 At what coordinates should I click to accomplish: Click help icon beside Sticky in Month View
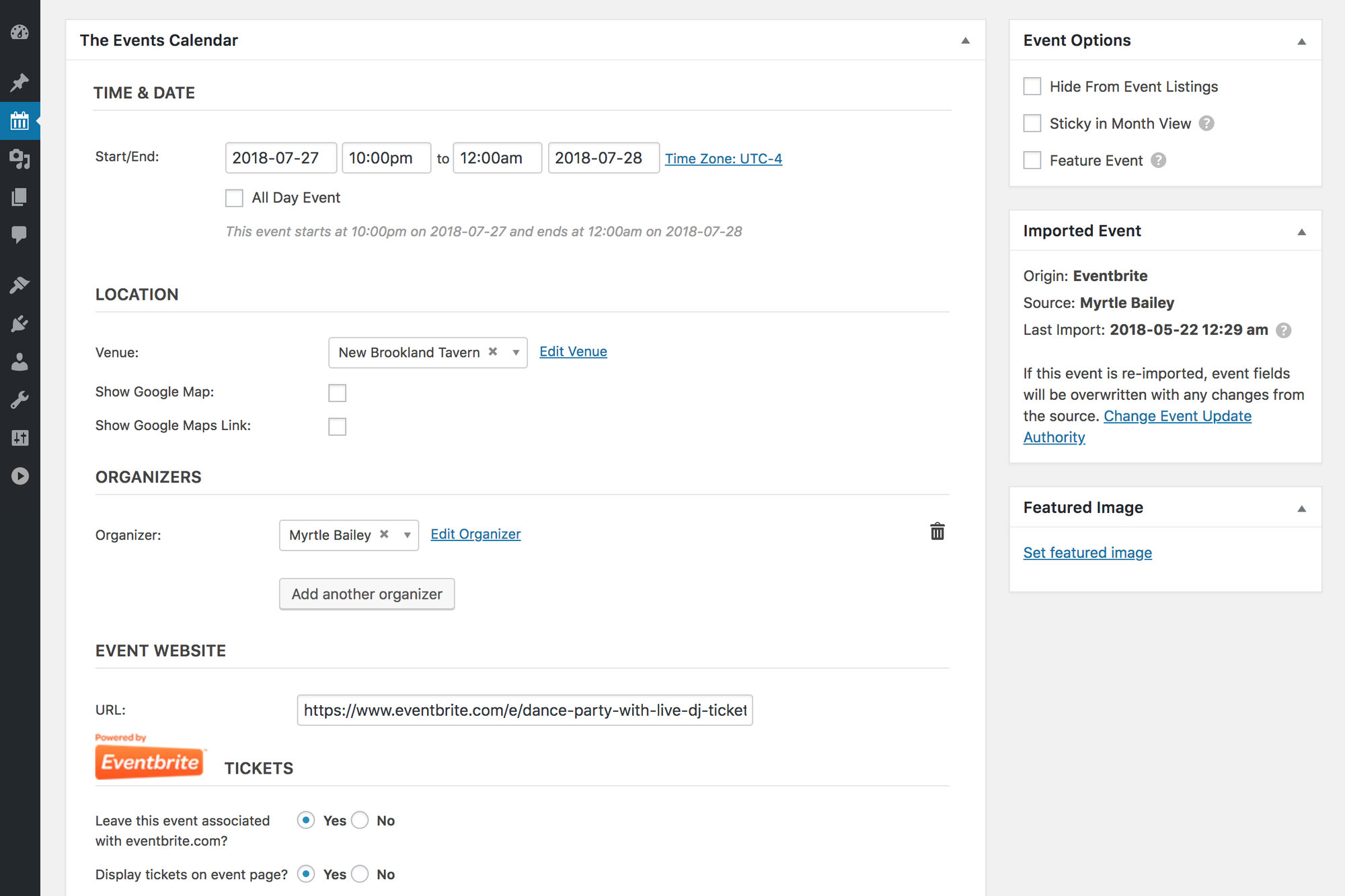coord(1206,124)
